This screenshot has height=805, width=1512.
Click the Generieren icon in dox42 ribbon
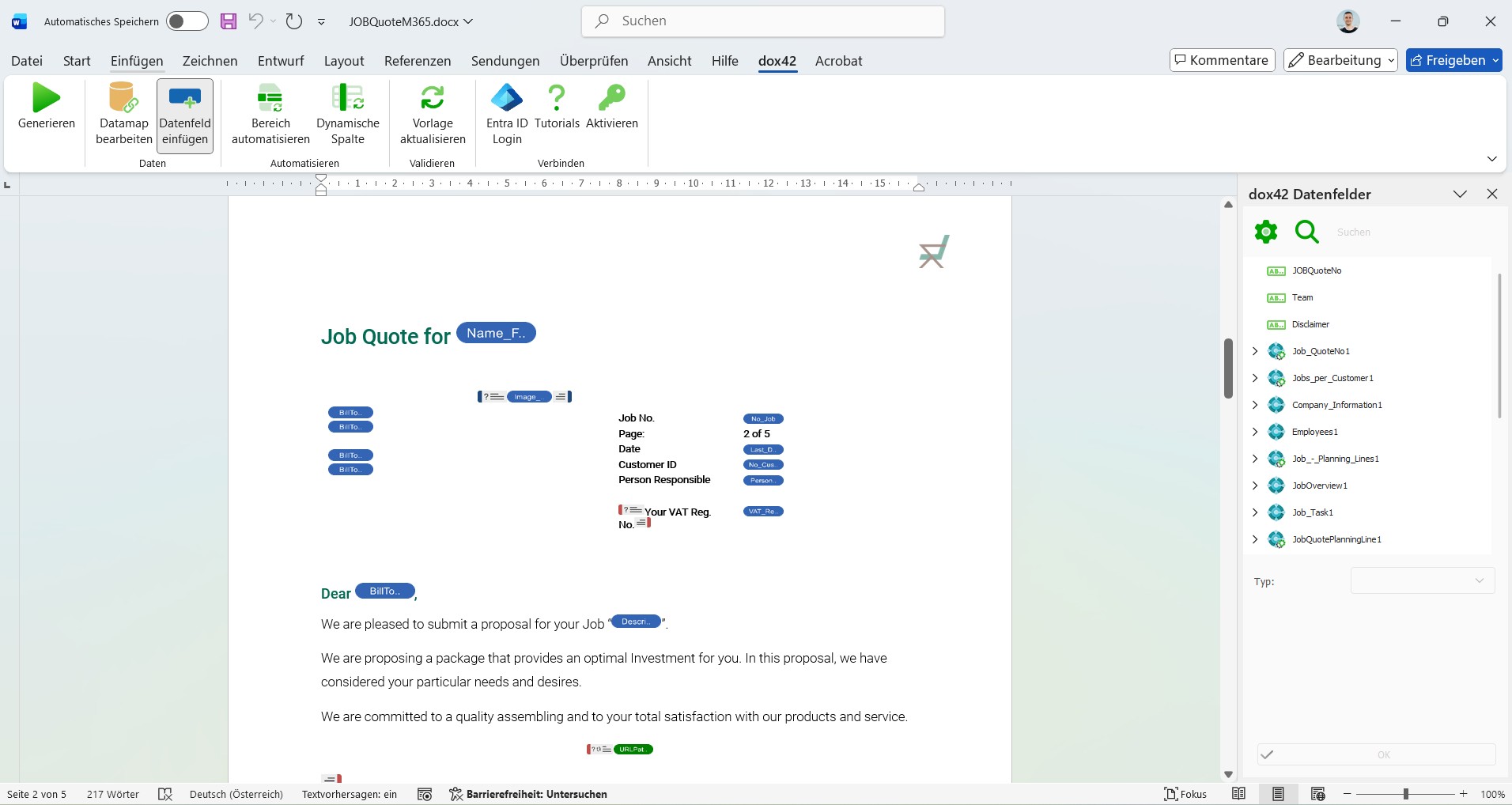45,111
